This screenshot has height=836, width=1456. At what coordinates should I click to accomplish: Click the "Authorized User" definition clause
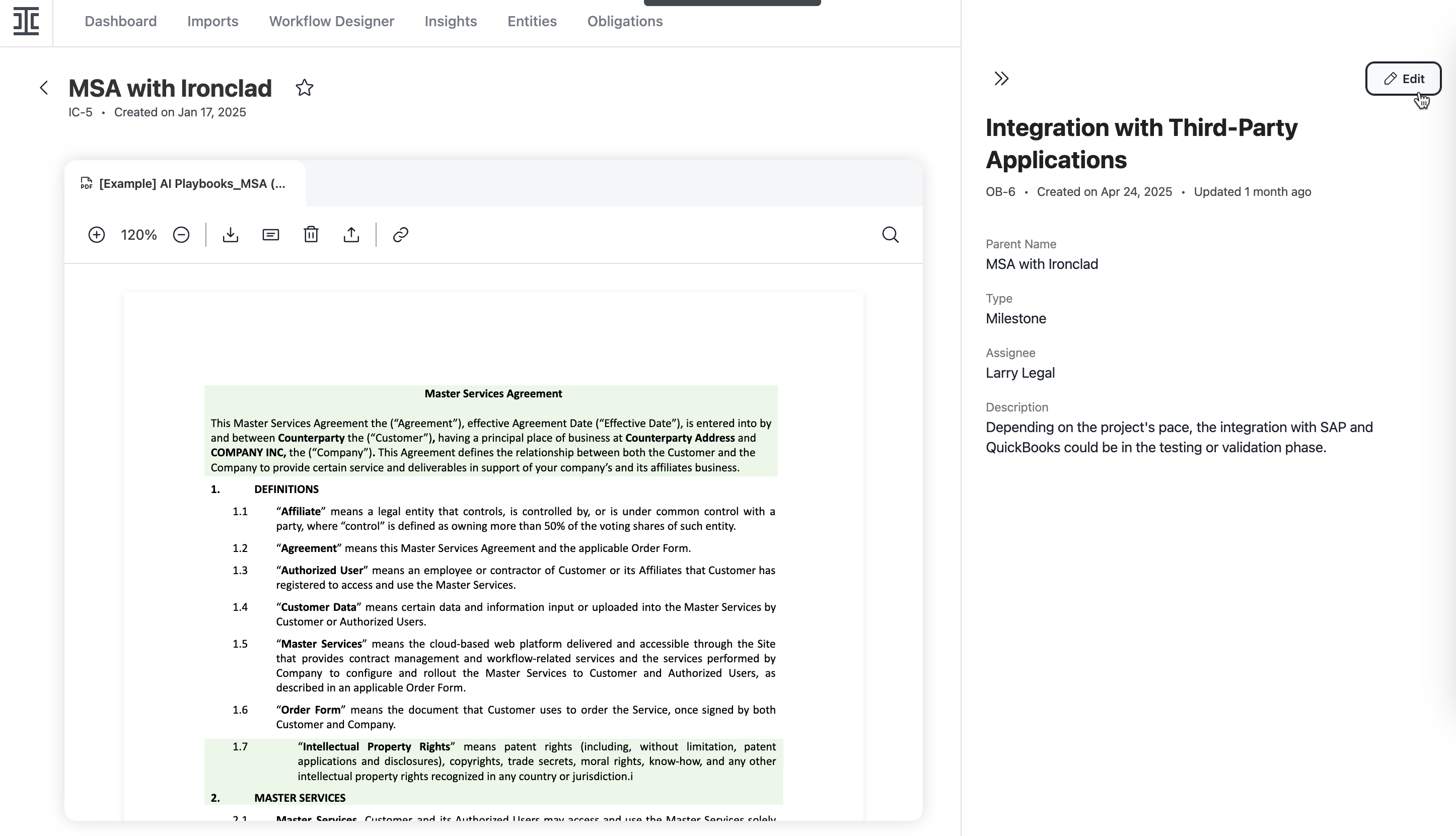(525, 578)
